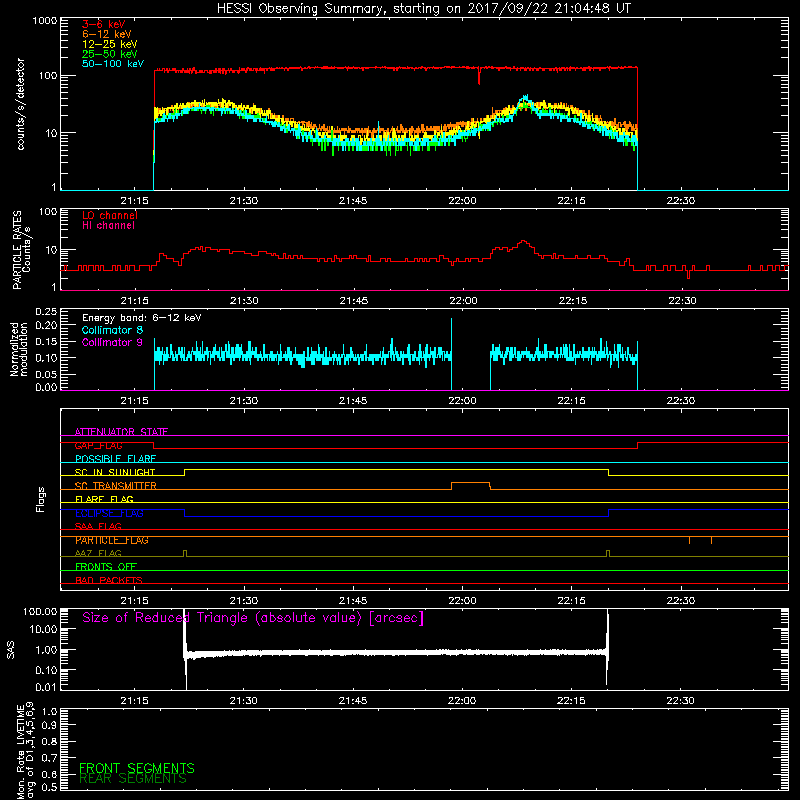
Task: Select the 6-12 keV legend label
Action: [107, 34]
